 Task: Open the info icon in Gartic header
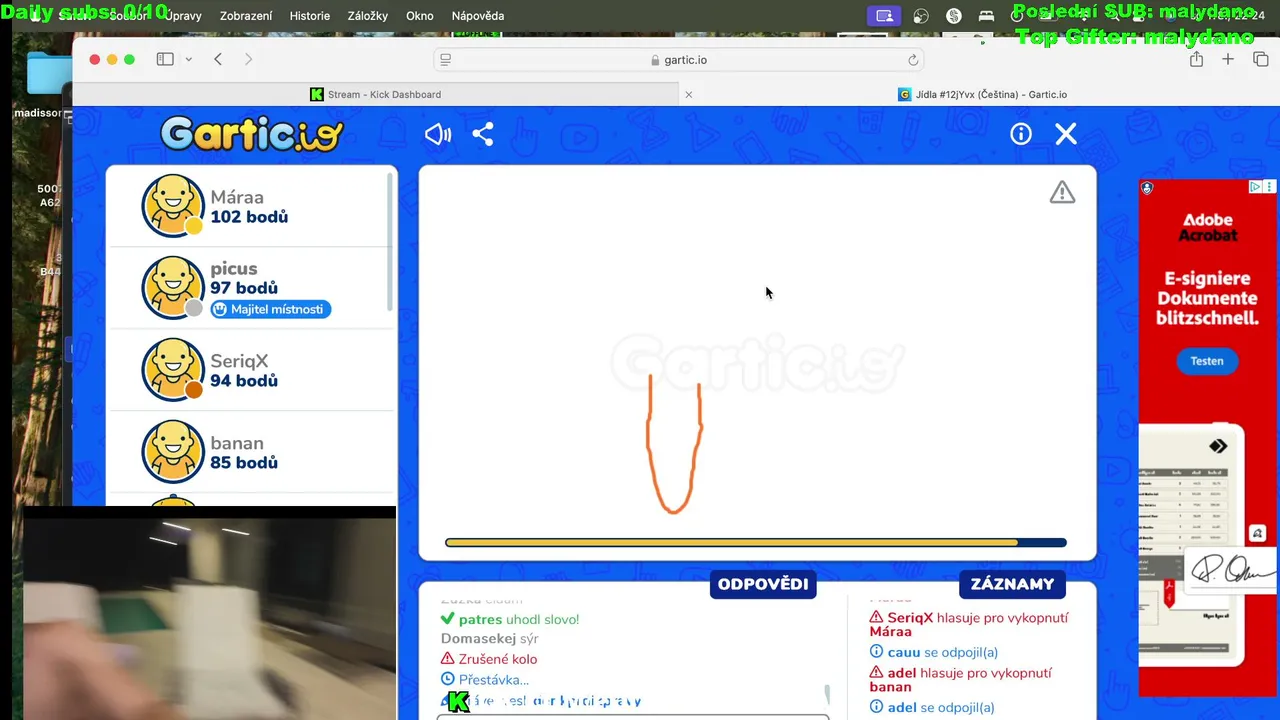click(1021, 134)
